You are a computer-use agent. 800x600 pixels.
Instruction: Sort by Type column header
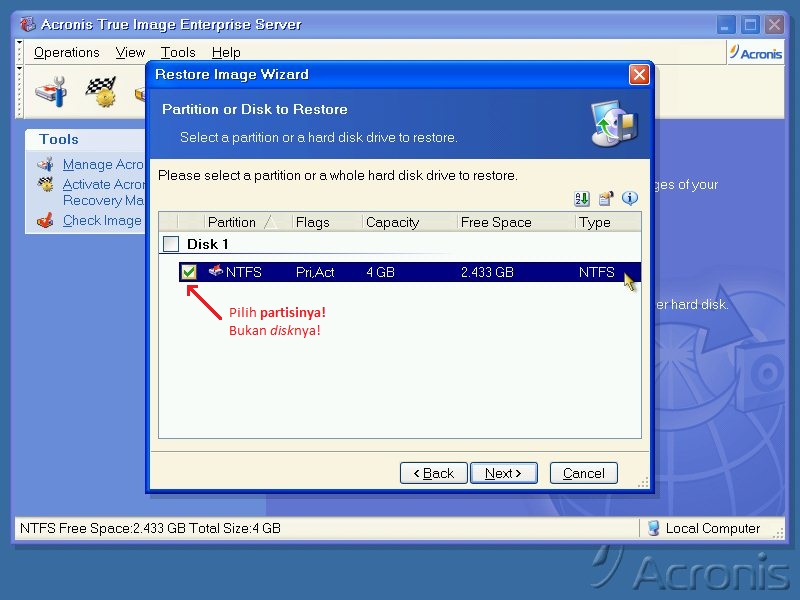point(608,222)
